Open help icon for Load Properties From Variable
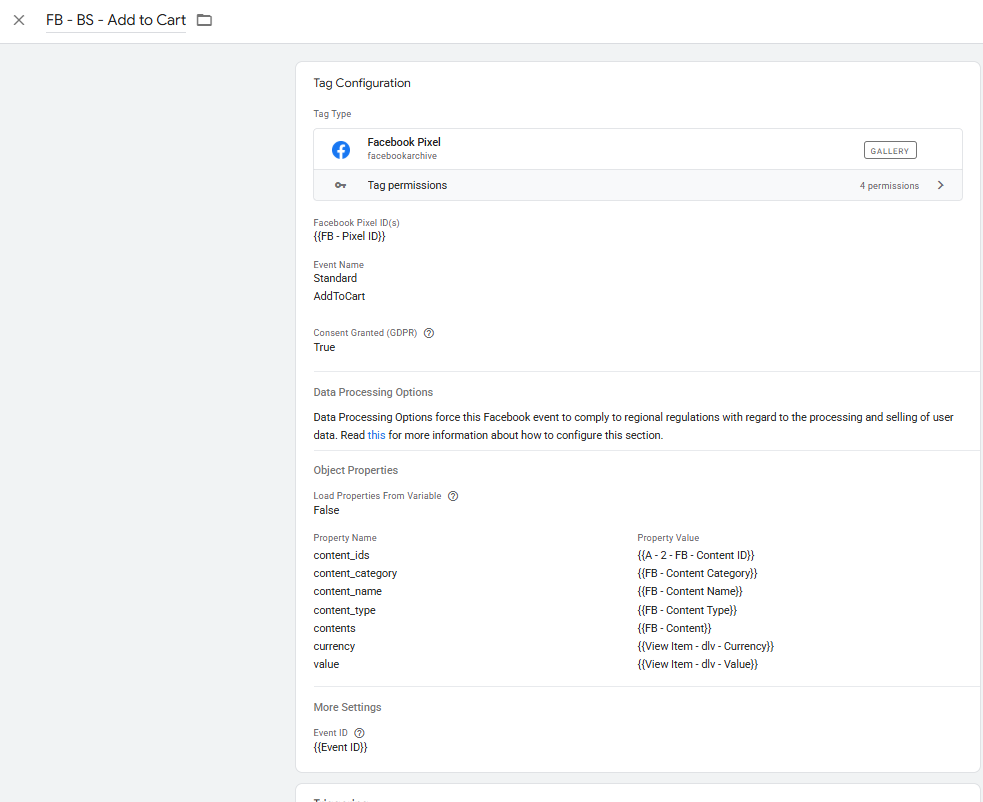Viewport: 983px width, 802px height. coord(453,496)
